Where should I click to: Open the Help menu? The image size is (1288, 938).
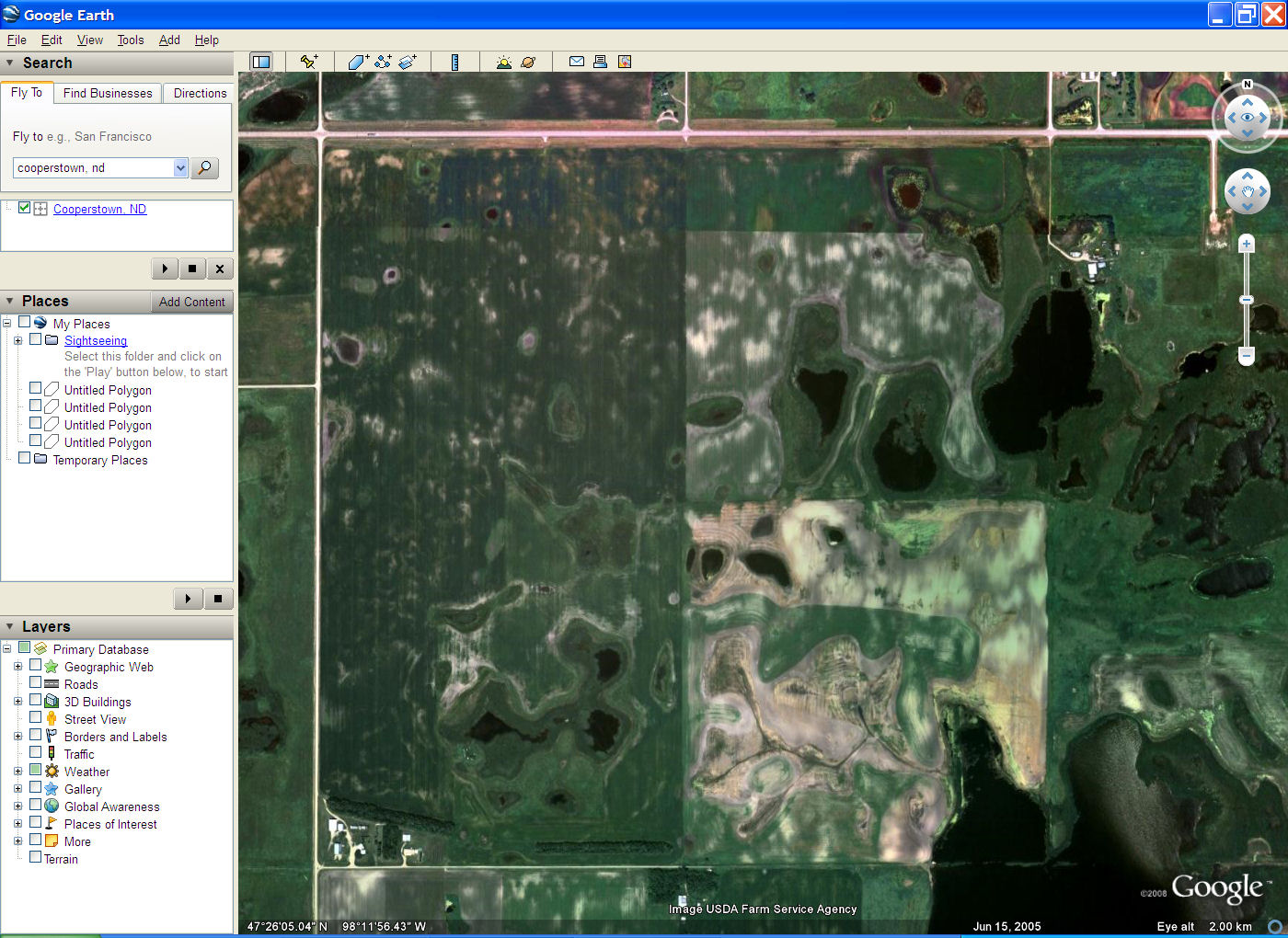coord(207,40)
